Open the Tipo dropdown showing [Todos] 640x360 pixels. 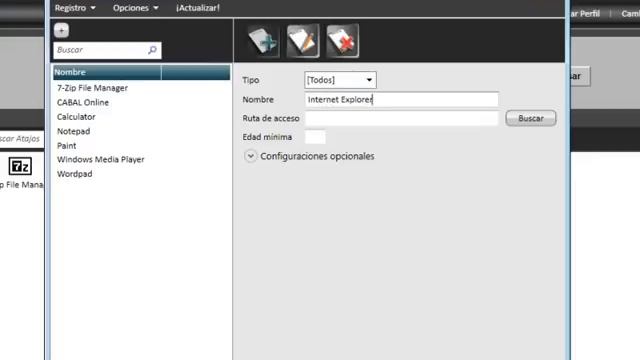tap(340, 80)
